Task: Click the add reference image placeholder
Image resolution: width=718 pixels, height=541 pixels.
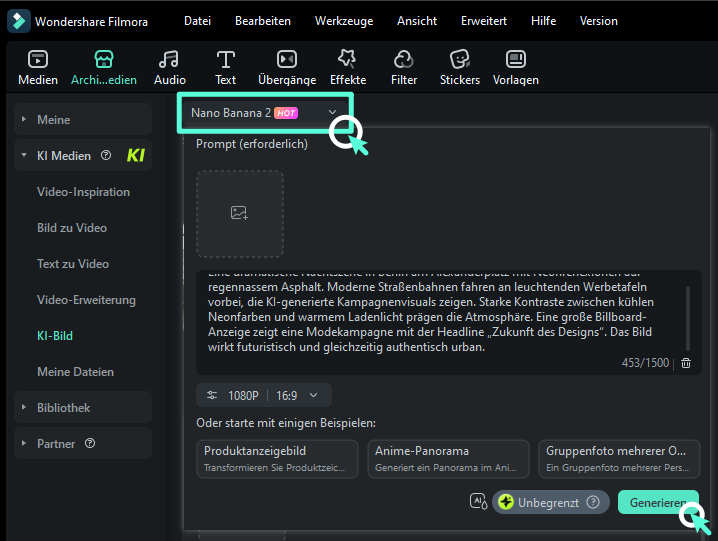Action: pos(240,213)
